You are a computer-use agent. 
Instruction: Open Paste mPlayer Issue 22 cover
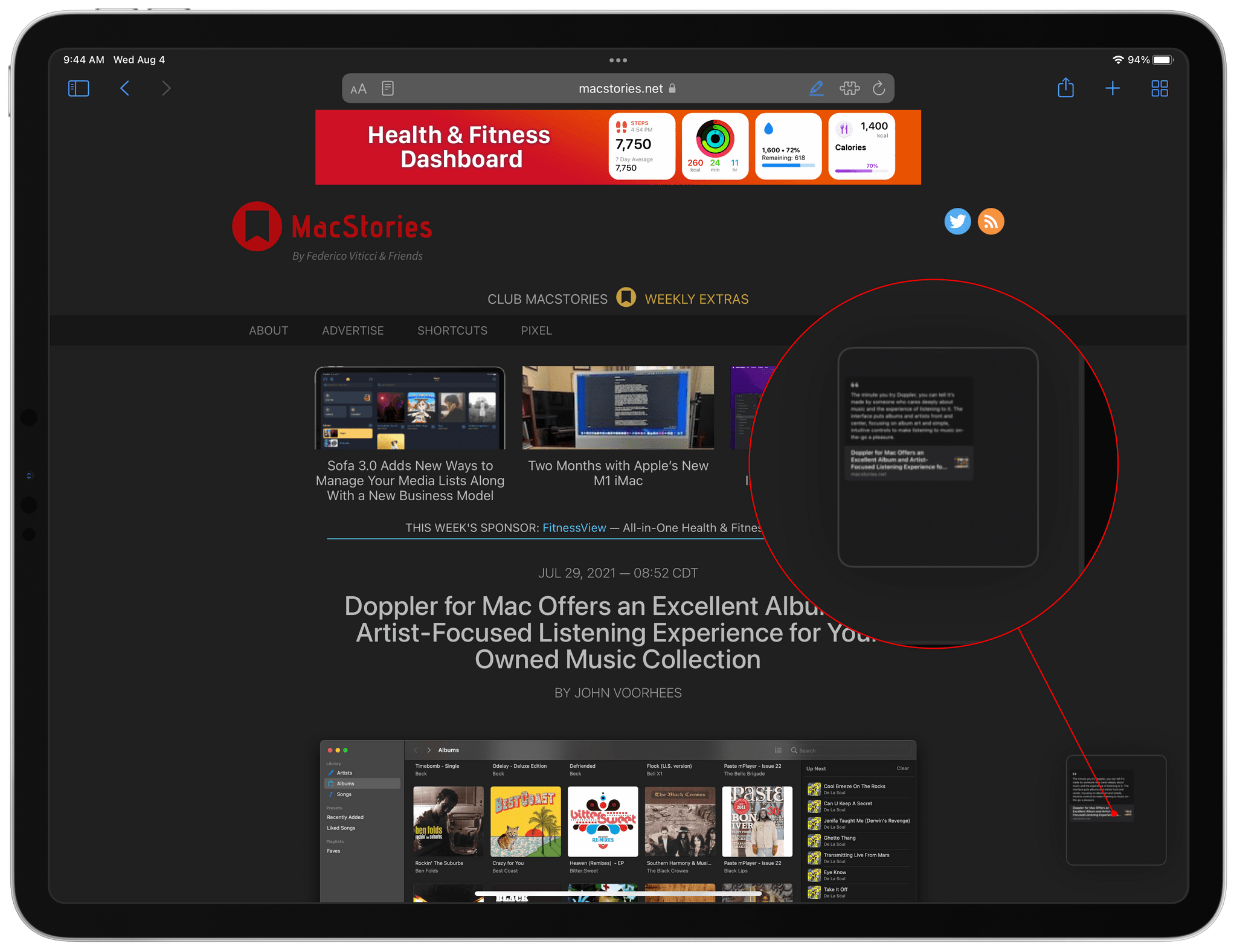tap(757, 822)
